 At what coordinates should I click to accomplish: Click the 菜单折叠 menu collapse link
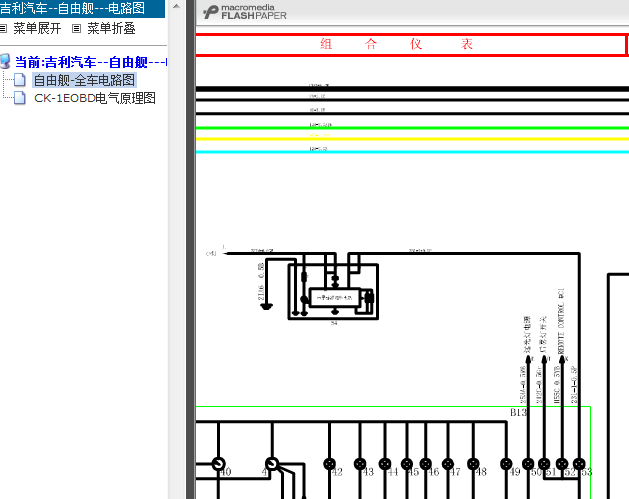coord(111,28)
